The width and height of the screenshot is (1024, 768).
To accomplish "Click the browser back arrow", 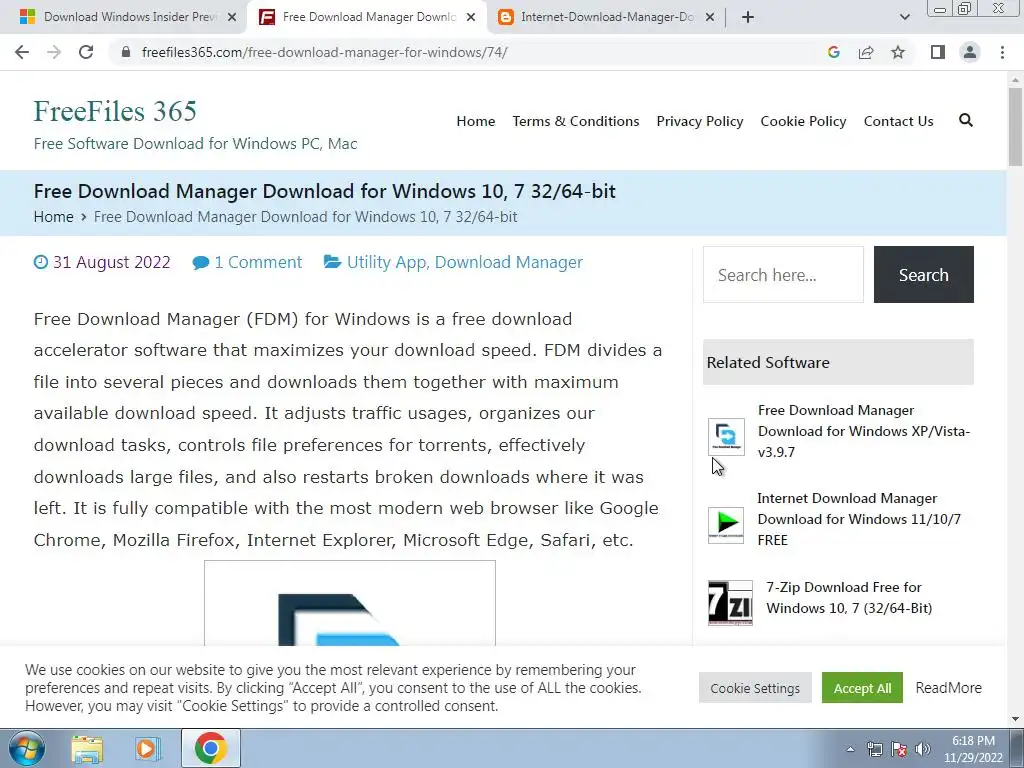I will tap(22, 52).
